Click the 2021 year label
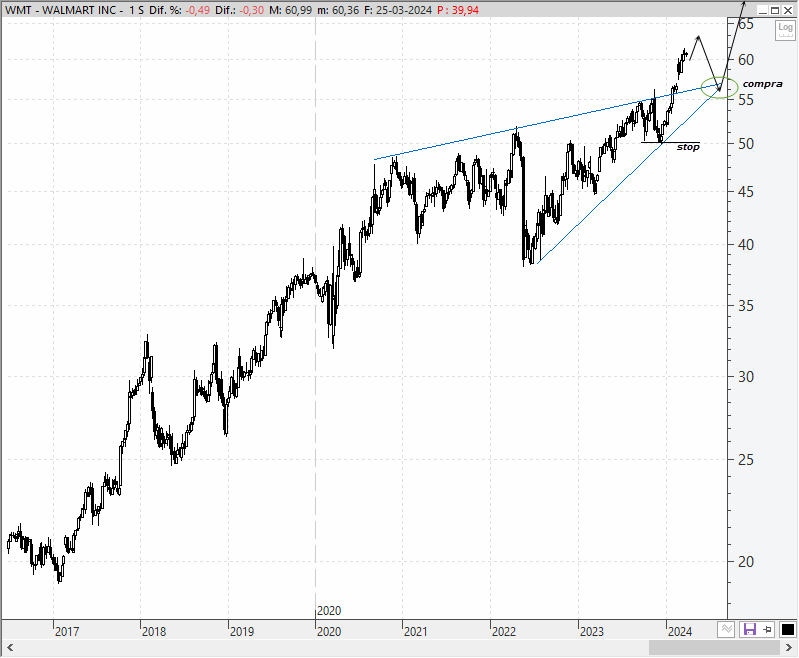This screenshot has height=658, width=799. coord(416,632)
